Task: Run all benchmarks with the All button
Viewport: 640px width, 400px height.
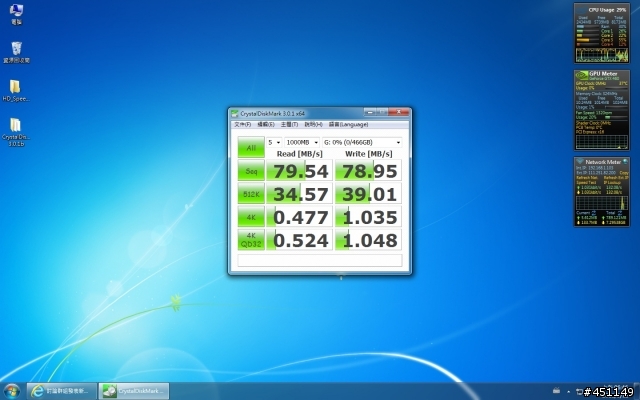Action: (x=251, y=147)
